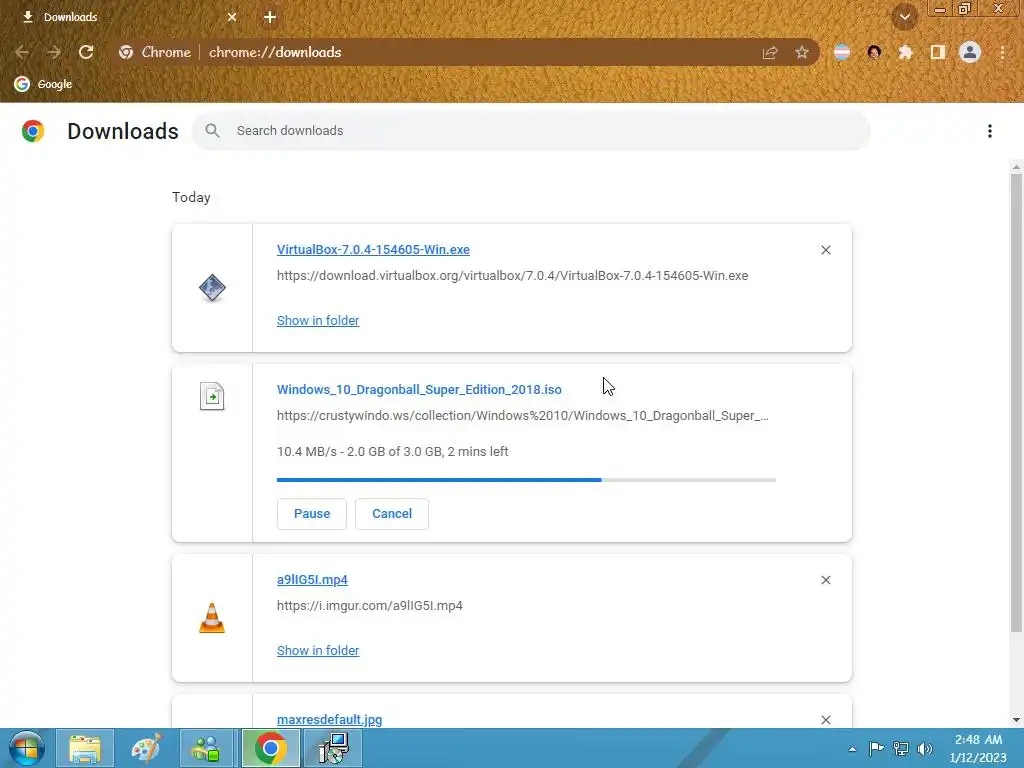
Task: Click the Chrome logo beside Downloads title
Action: 33,131
